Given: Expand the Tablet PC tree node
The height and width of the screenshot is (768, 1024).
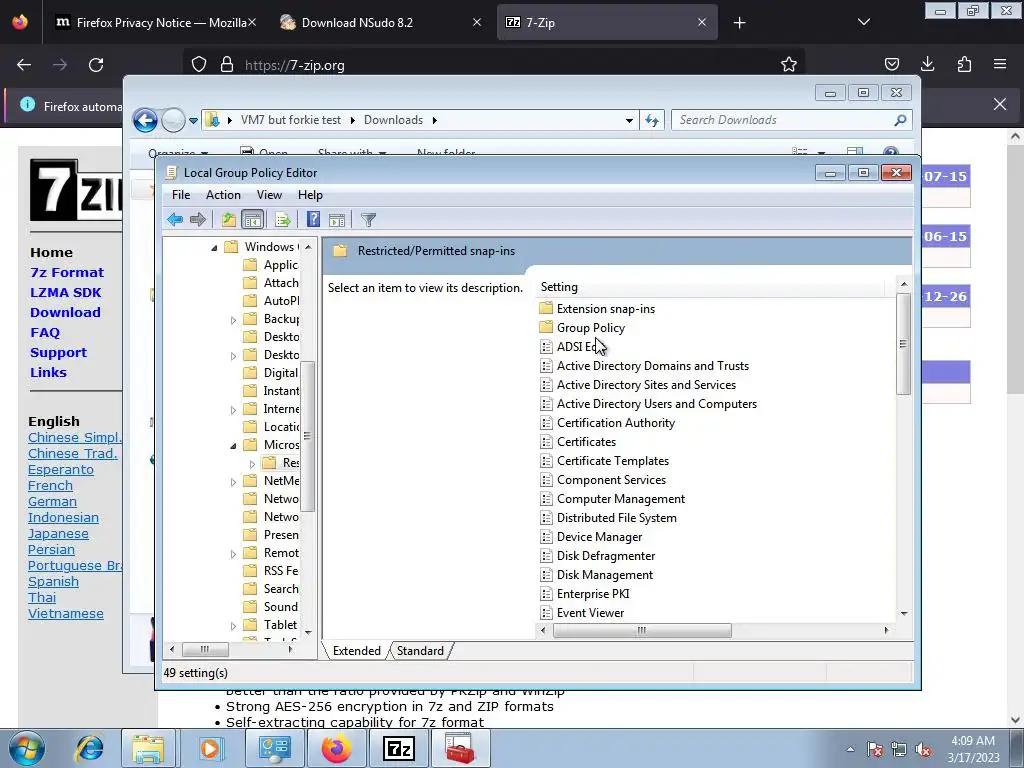Looking at the screenshot, I should 233,626.
